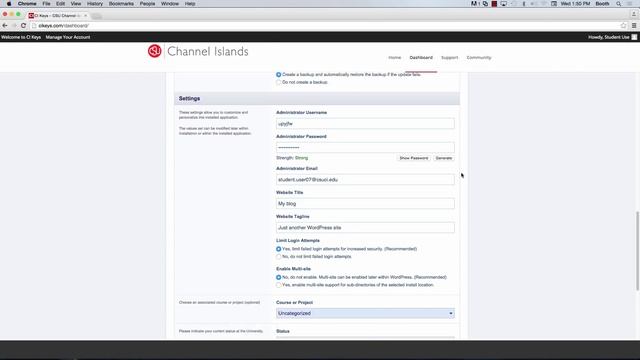Go to the Home nav link

click(394, 58)
